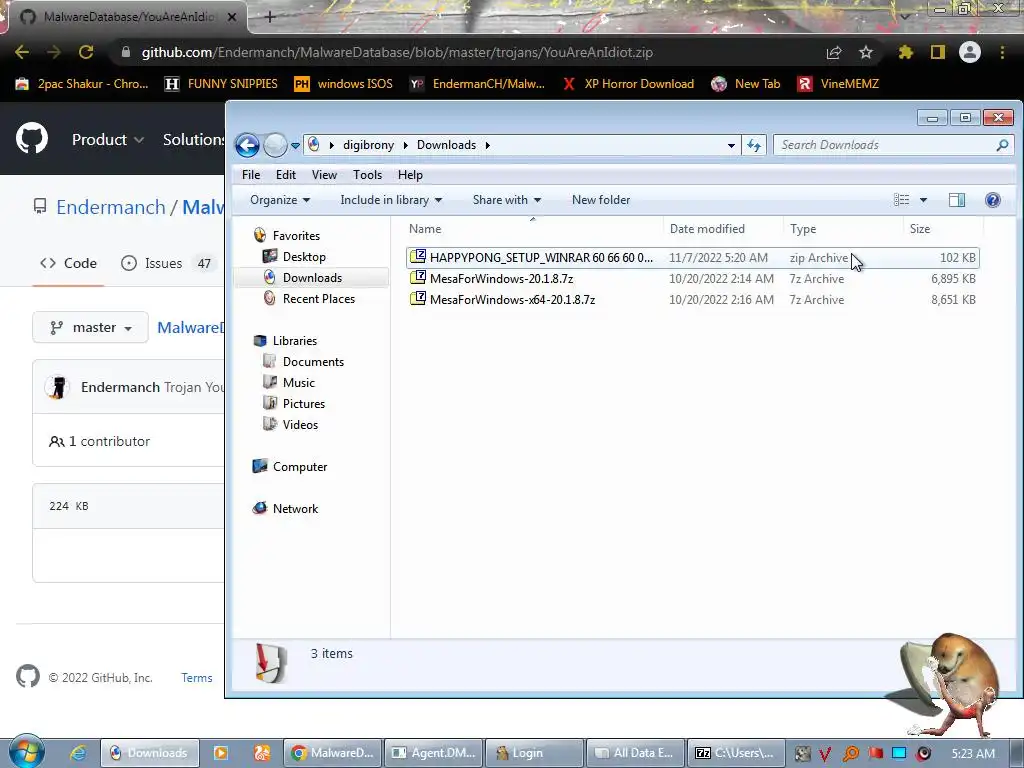Open the Share with dropdown
Image resolution: width=1024 pixels, height=768 pixels.
tap(507, 200)
